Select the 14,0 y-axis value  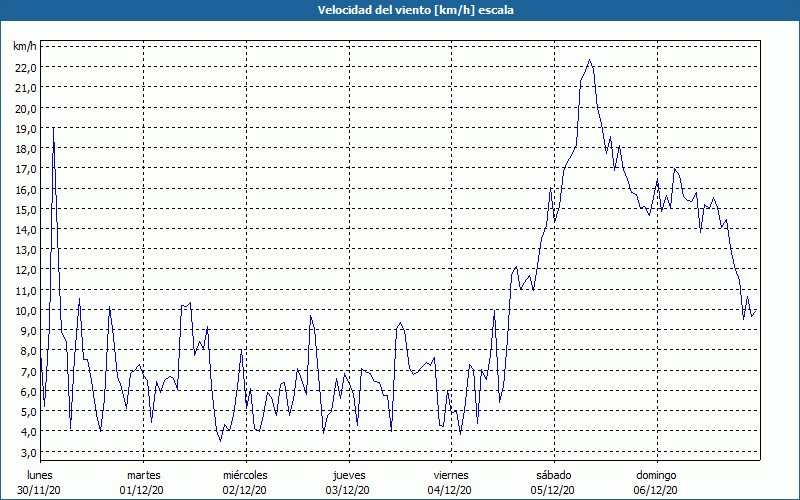point(27,230)
